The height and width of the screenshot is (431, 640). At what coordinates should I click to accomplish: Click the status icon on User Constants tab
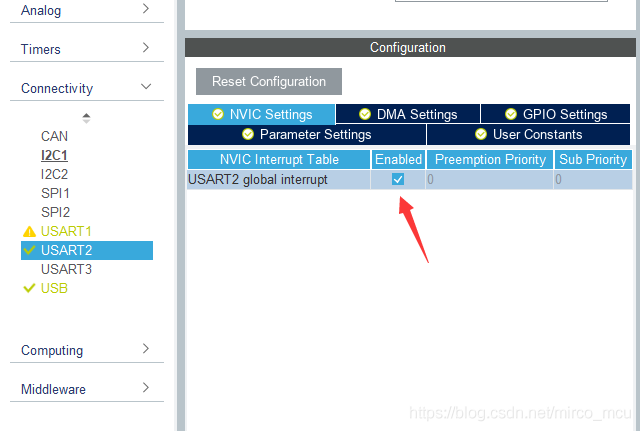[x=481, y=134]
